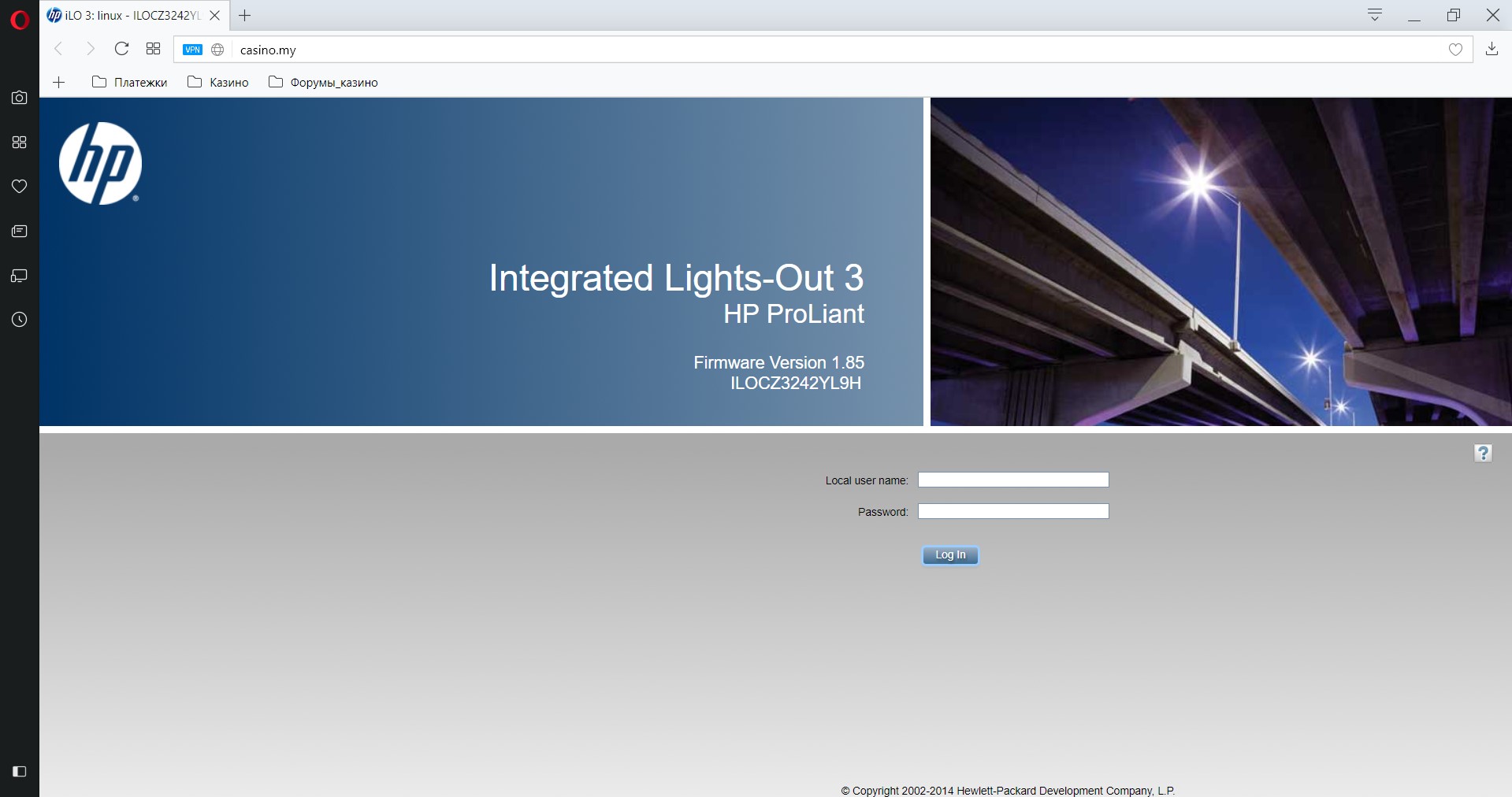Image resolution: width=1512 pixels, height=797 pixels.
Task: Add bookmark with bookmarks bar plus
Action: (x=58, y=82)
